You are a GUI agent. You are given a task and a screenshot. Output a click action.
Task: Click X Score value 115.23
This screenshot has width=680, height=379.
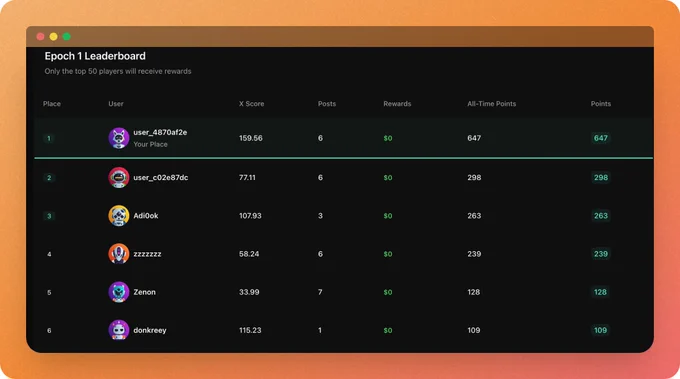coord(250,330)
